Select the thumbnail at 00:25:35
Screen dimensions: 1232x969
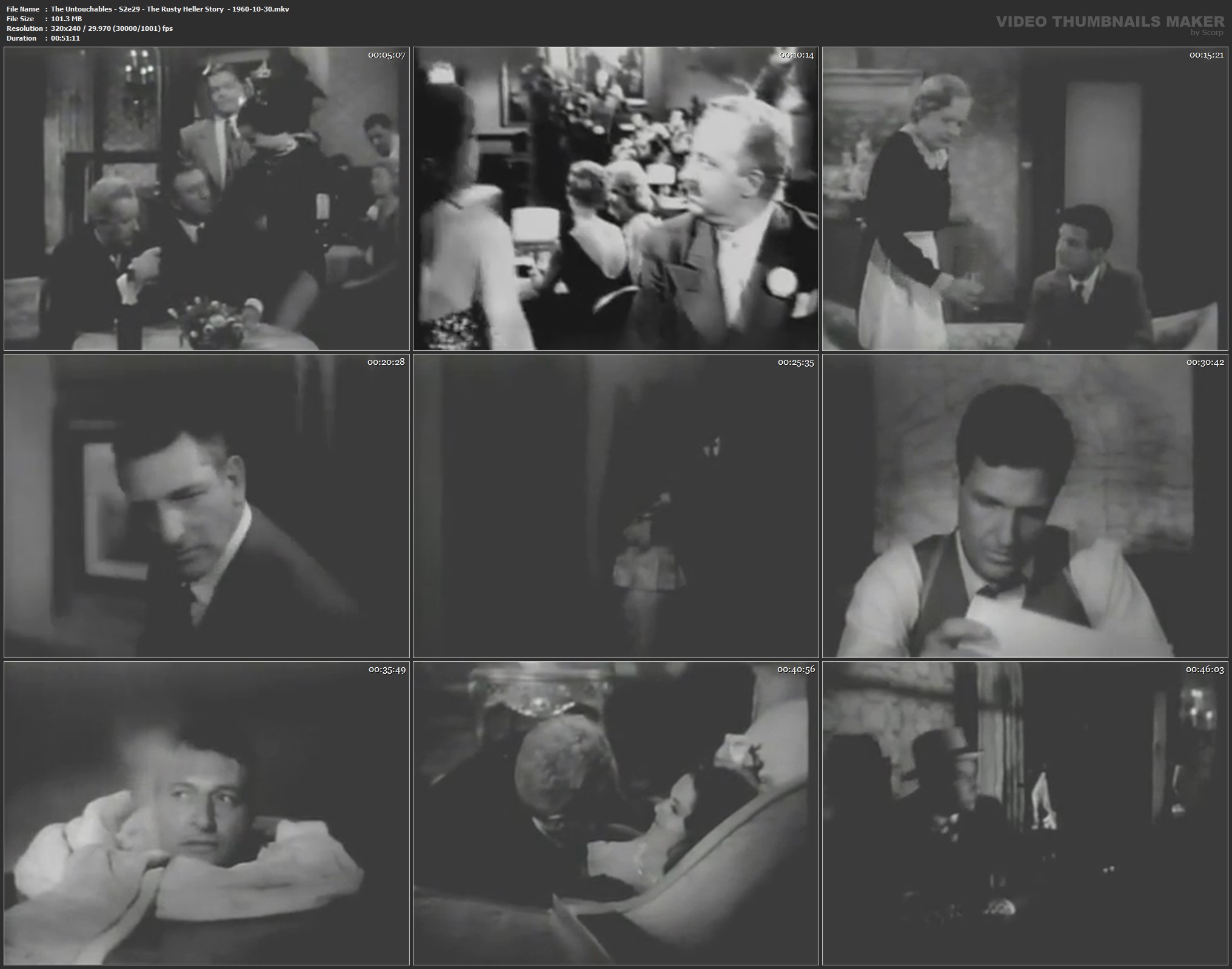tap(616, 506)
